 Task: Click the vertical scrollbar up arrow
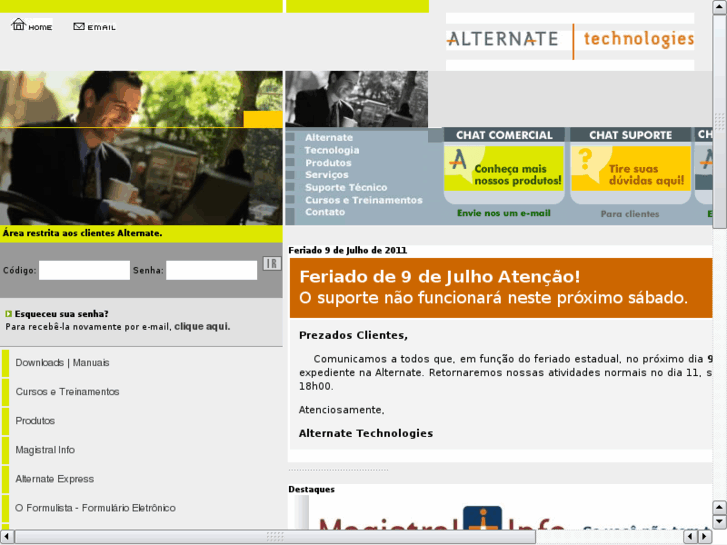719,7
